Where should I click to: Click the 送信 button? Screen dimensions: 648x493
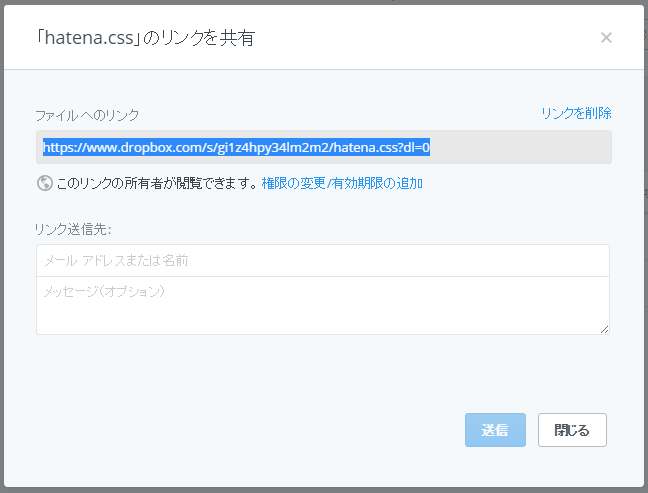click(x=495, y=430)
